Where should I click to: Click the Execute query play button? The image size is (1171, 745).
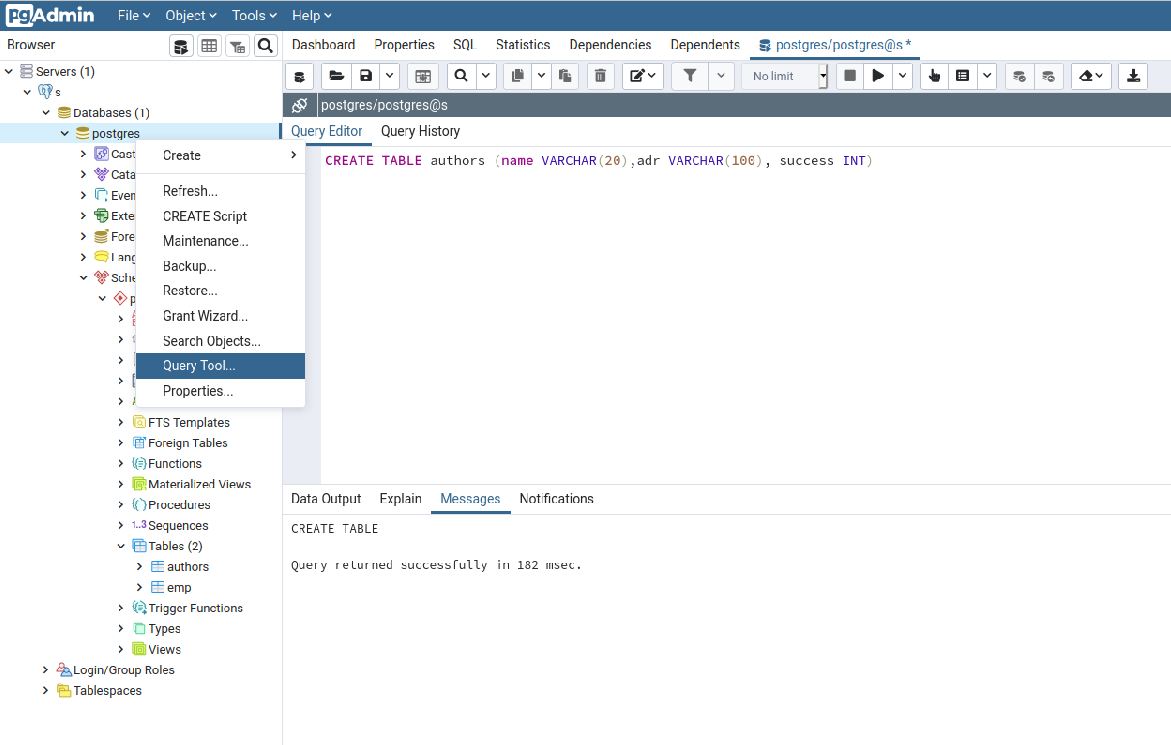pos(878,76)
